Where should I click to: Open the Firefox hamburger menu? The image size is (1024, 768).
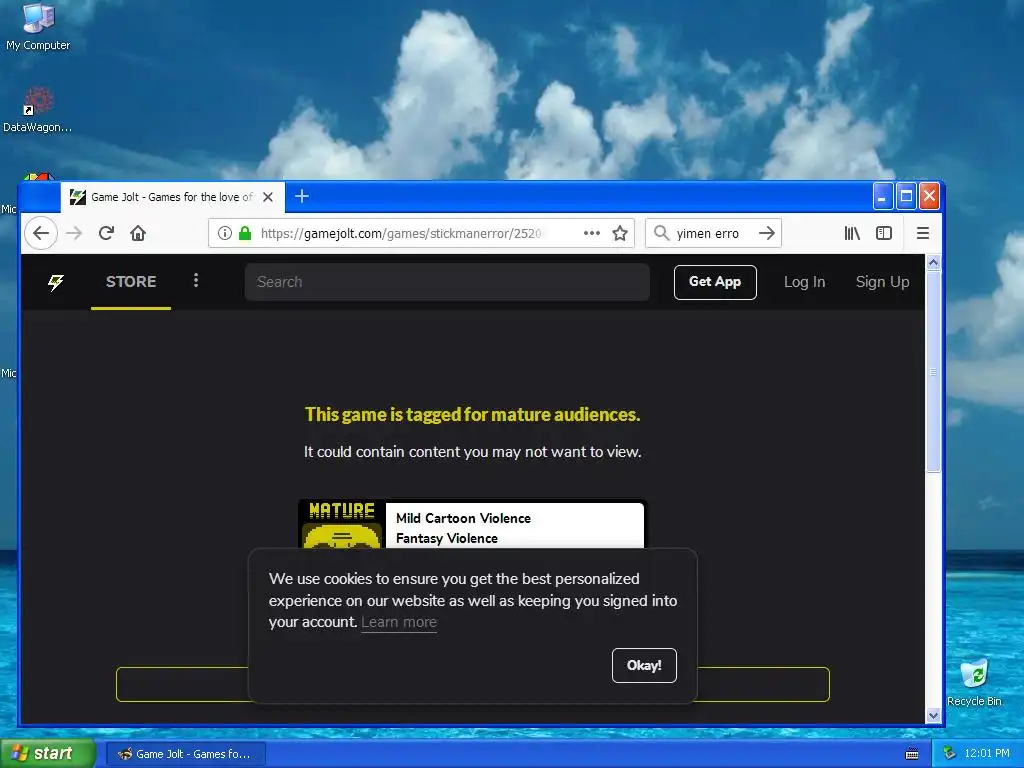click(923, 233)
